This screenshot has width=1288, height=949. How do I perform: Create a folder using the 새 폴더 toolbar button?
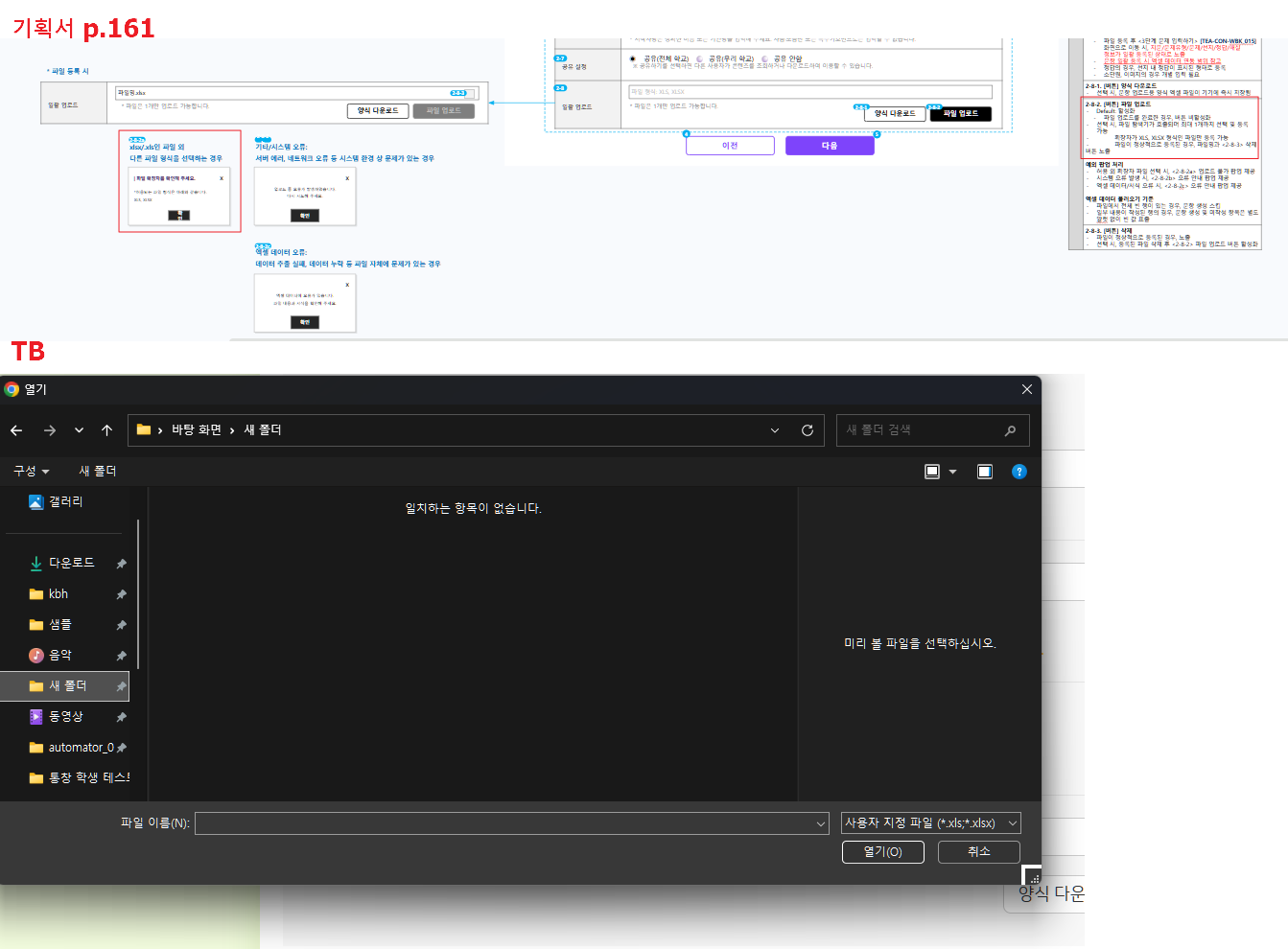tap(98, 471)
